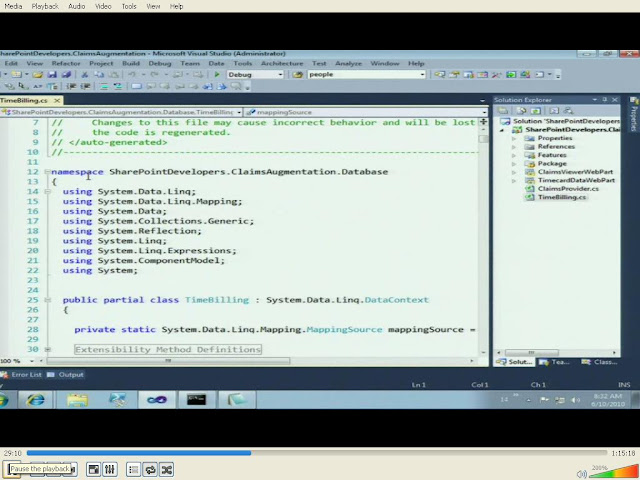Click Visual Studio Architecture menu
The width and height of the screenshot is (640, 480).
282,63
